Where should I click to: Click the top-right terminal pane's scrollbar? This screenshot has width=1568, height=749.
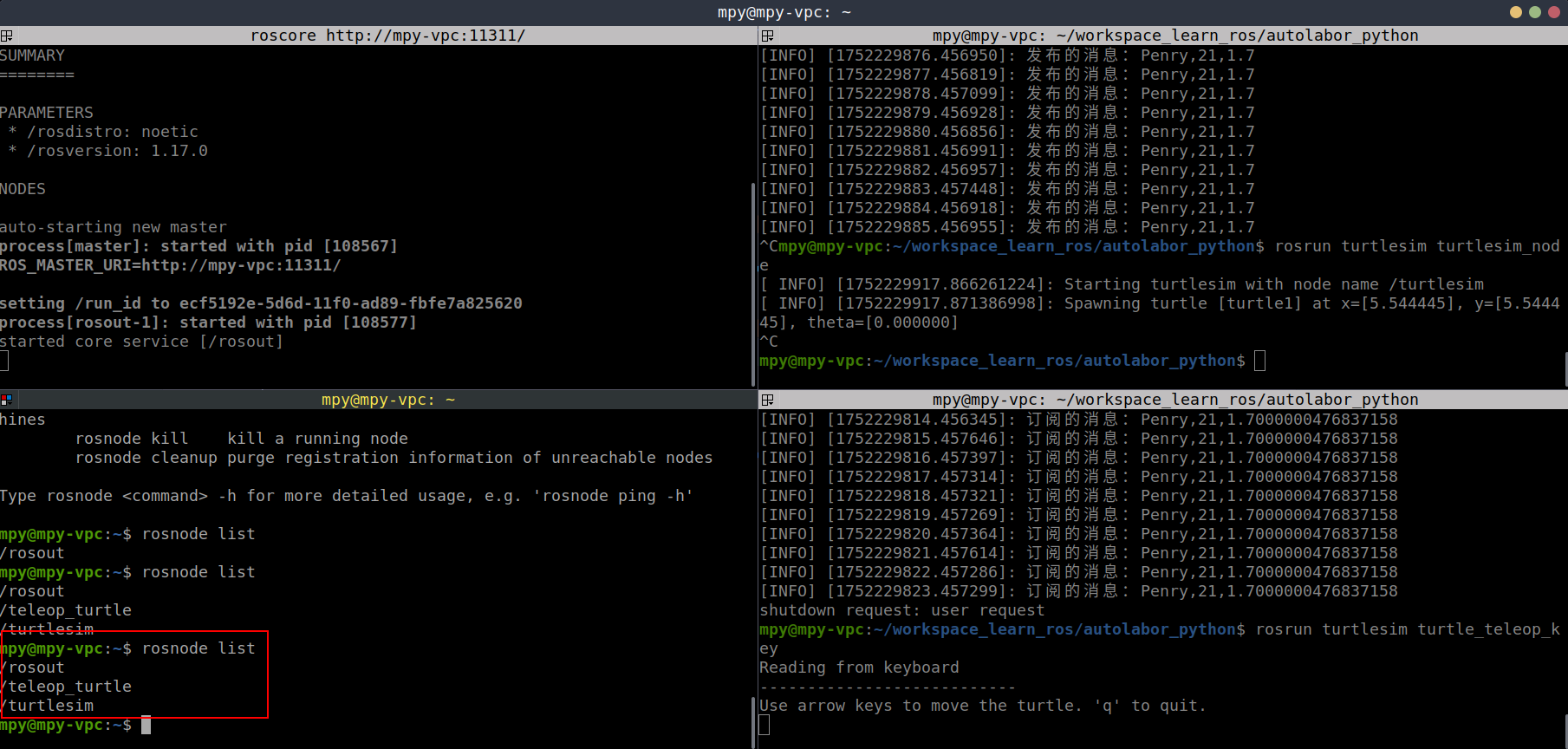(x=1565, y=368)
